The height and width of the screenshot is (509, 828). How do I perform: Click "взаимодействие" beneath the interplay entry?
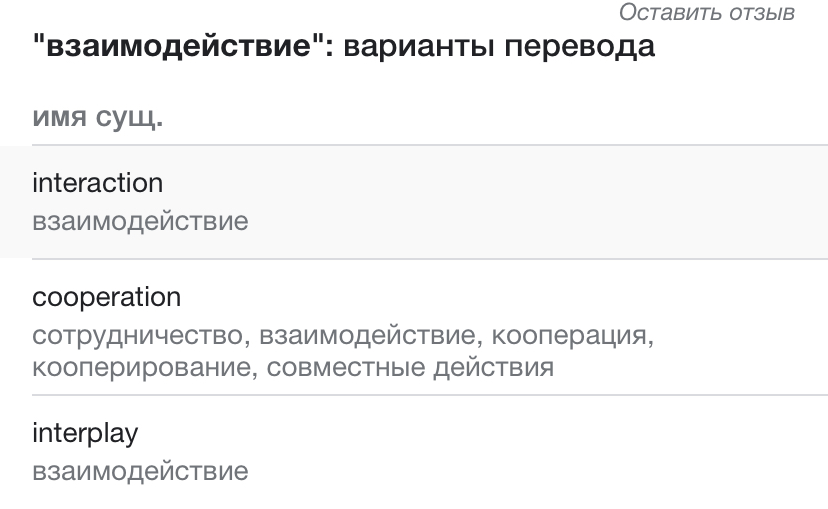[x=140, y=471]
